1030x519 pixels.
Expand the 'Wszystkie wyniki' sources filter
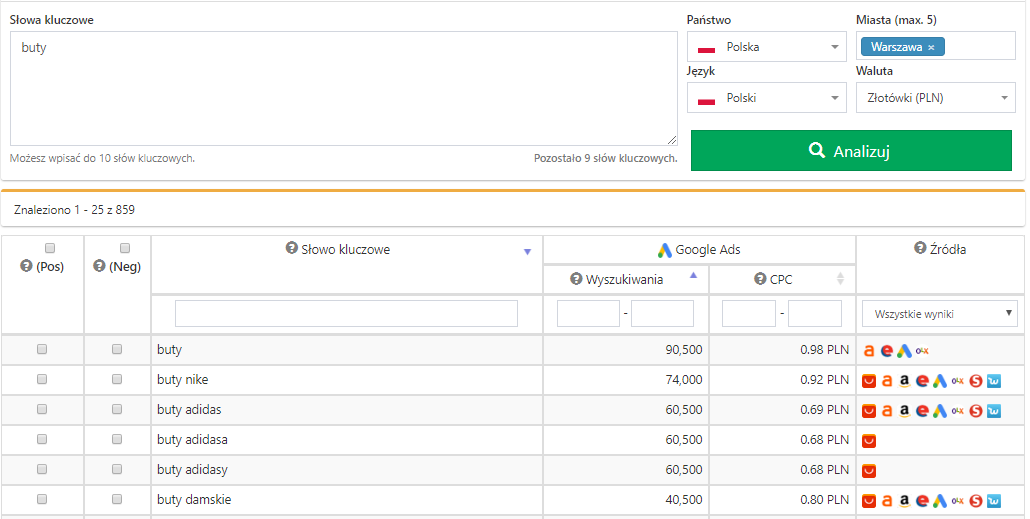point(939,314)
